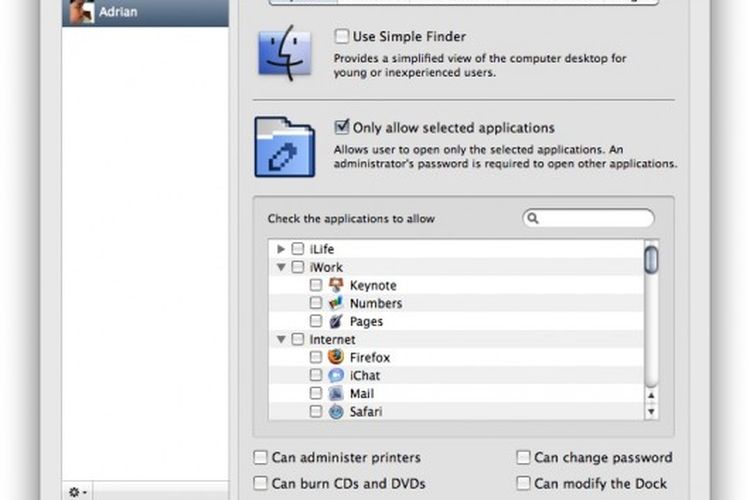750x500 pixels.
Task: Check the iWork group checkbox
Action: [298, 267]
